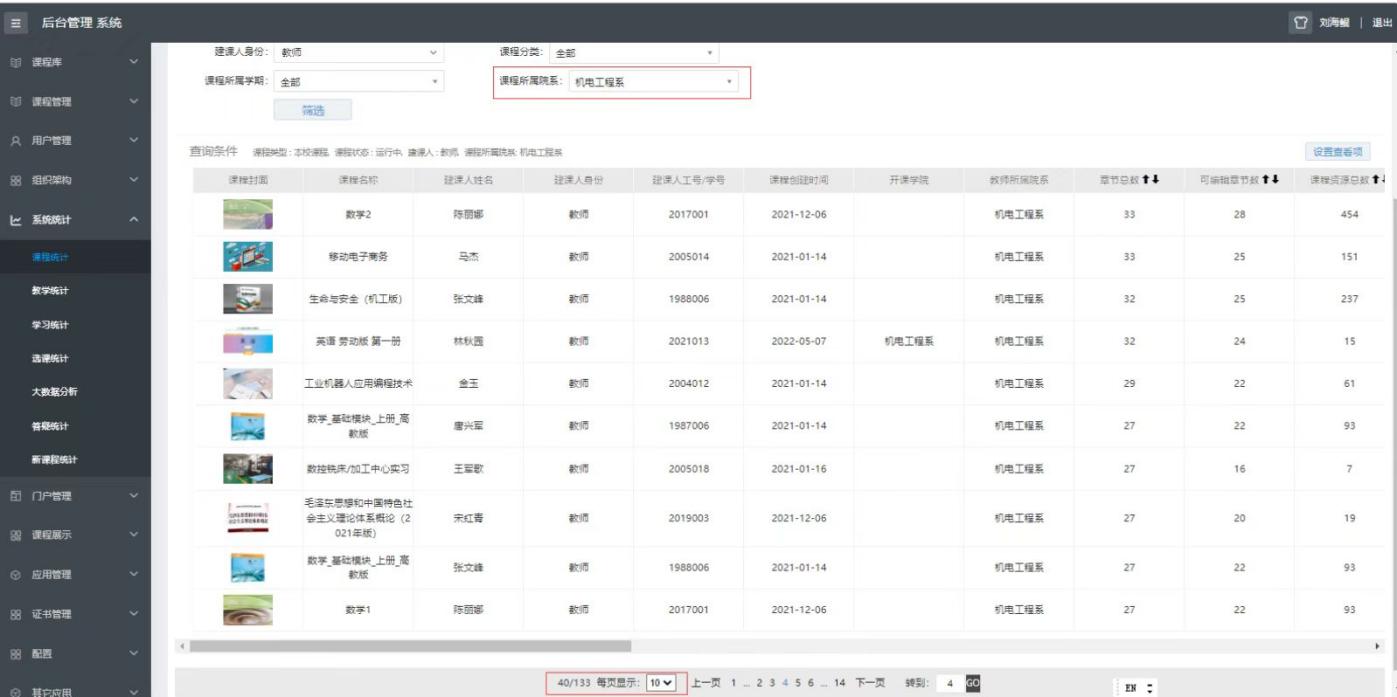The width and height of the screenshot is (1397, 697).
Task: Jump to page 14 in pagination
Action: click(x=839, y=683)
